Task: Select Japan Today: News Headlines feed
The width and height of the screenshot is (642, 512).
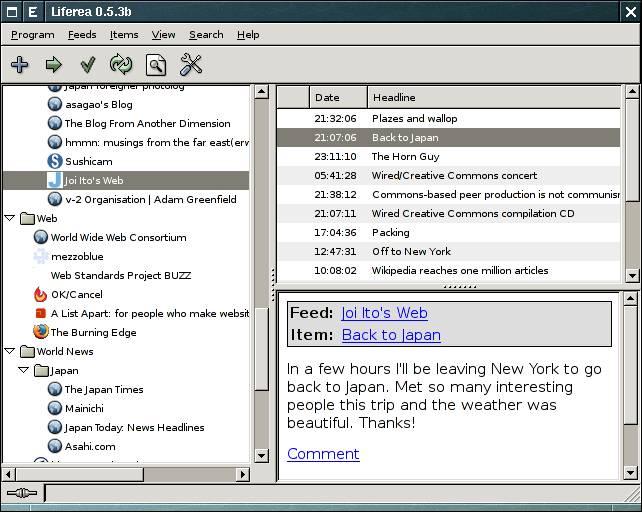Action: click(134, 427)
